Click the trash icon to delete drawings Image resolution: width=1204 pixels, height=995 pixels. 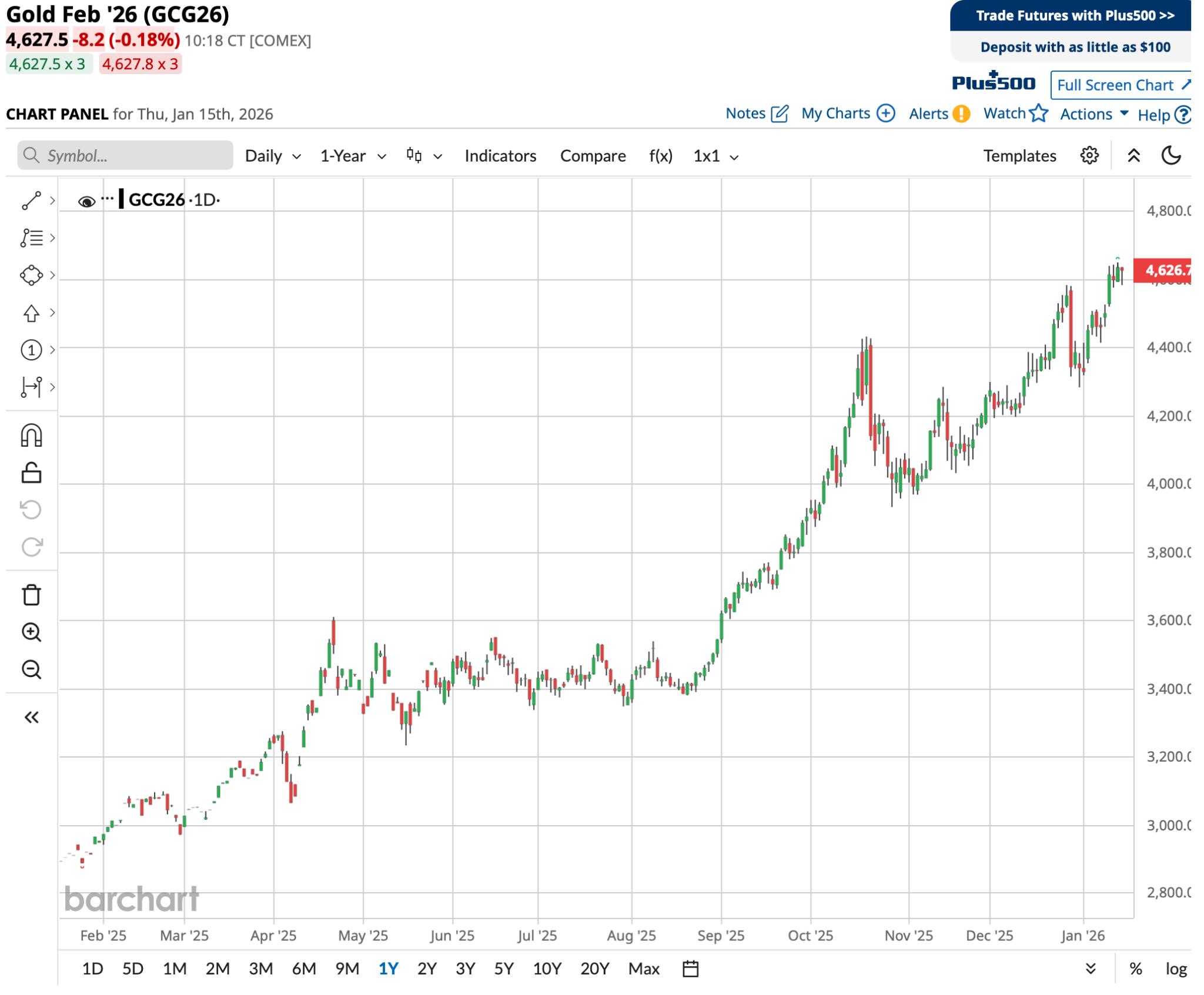31,595
